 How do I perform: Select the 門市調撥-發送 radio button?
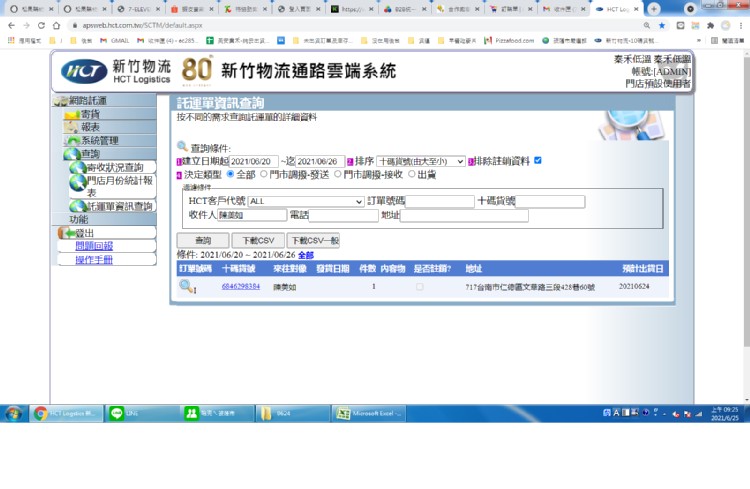pos(264,174)
